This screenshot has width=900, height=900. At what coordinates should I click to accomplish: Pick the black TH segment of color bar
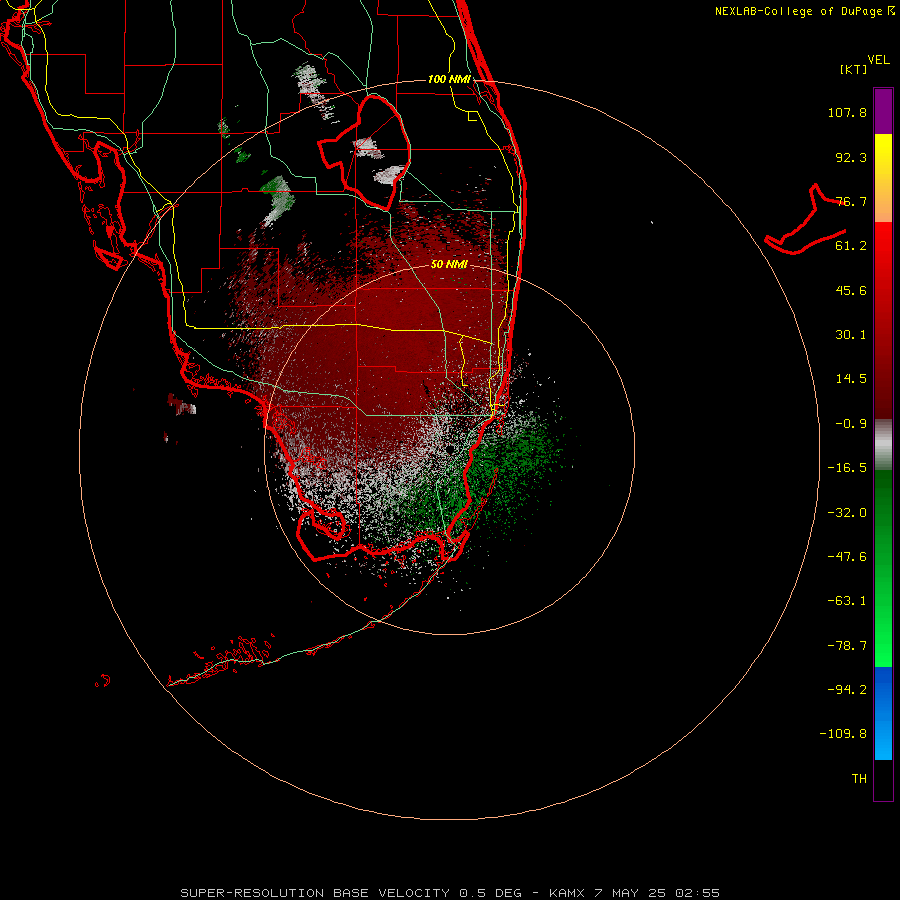(883, 779)
